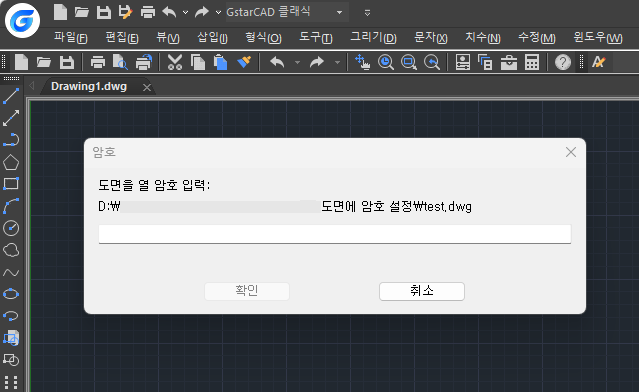Click Print Preview icon in toolbar
Screen dimensions: 639x392
120,62
